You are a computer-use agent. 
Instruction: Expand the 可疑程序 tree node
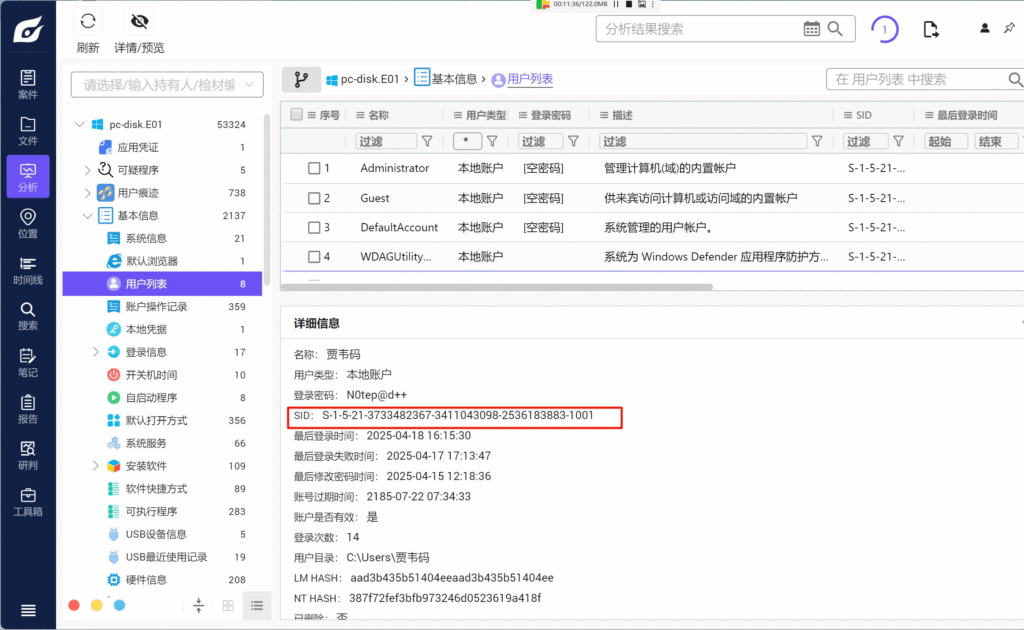pos(88,170)
